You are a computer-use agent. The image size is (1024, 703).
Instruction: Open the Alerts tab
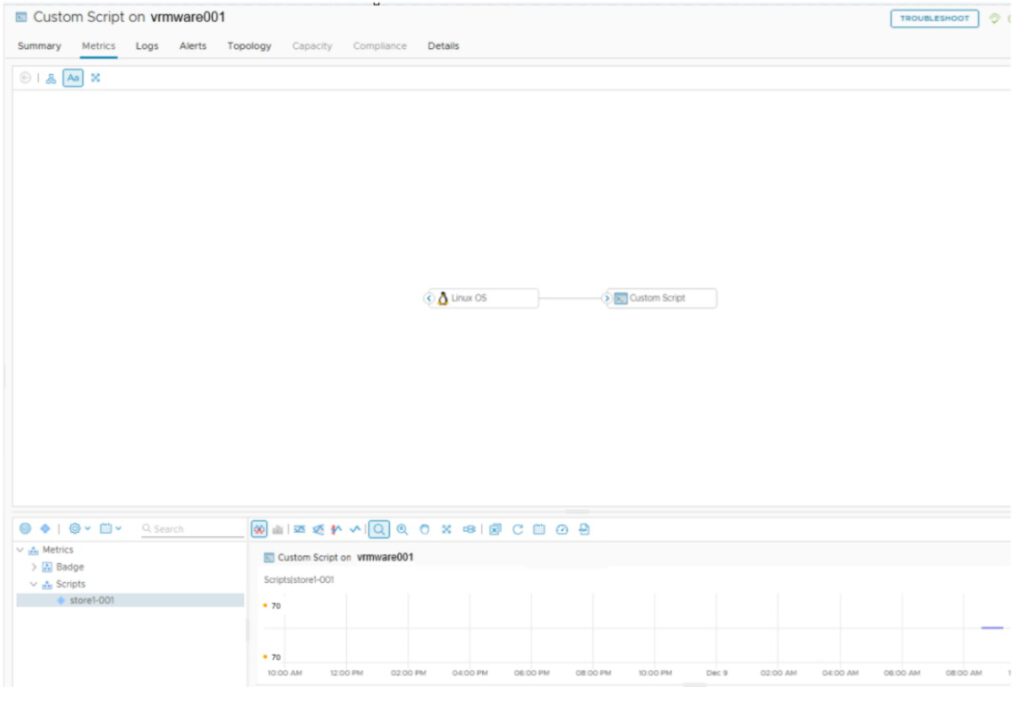click(x=193, y=46)
